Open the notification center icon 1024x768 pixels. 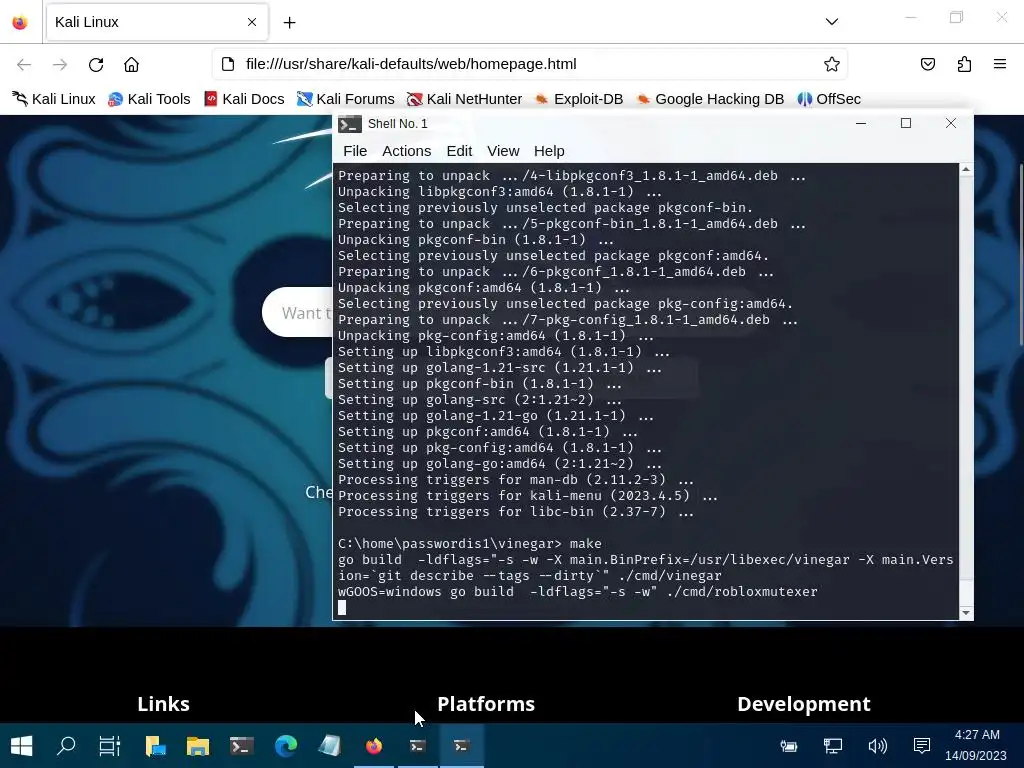point(921,746)
